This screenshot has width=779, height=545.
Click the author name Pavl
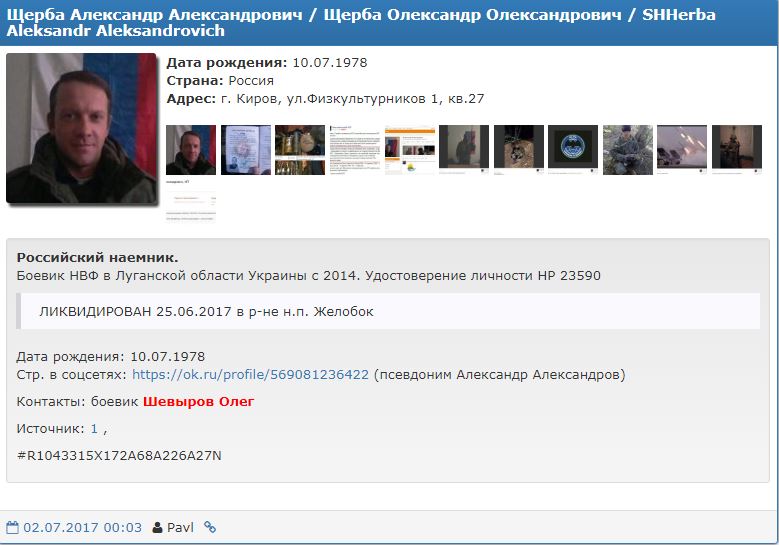pyautogui.click(x=180, y=528)
